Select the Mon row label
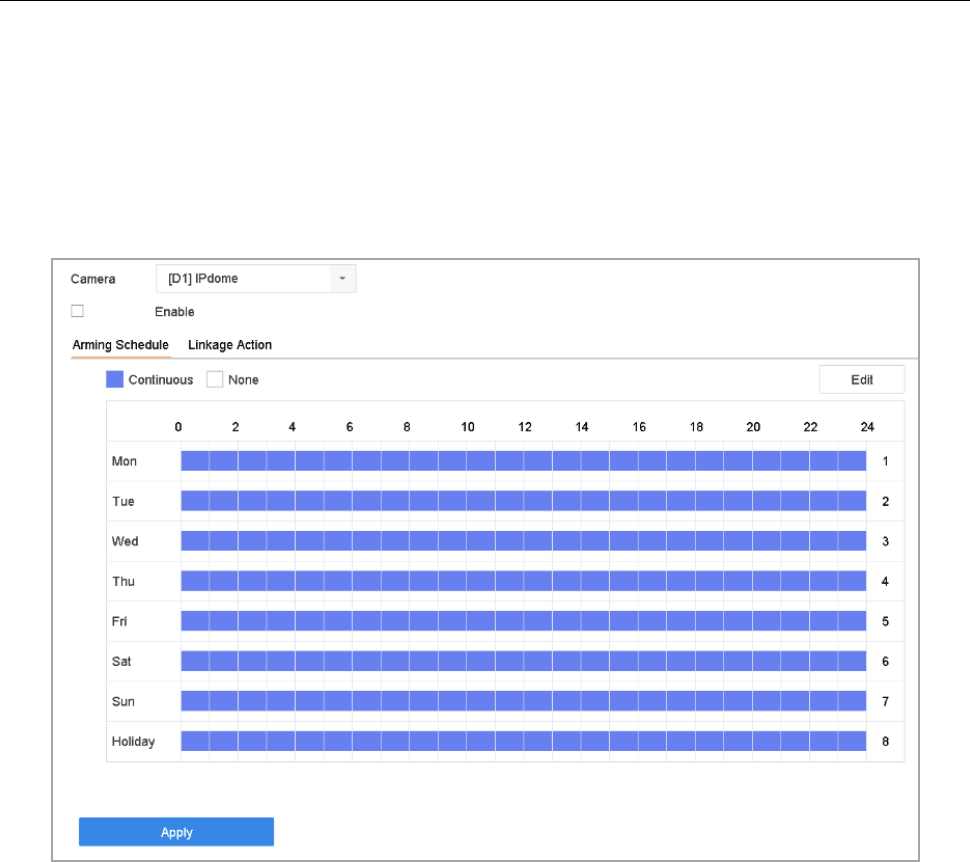 (125, 461)
